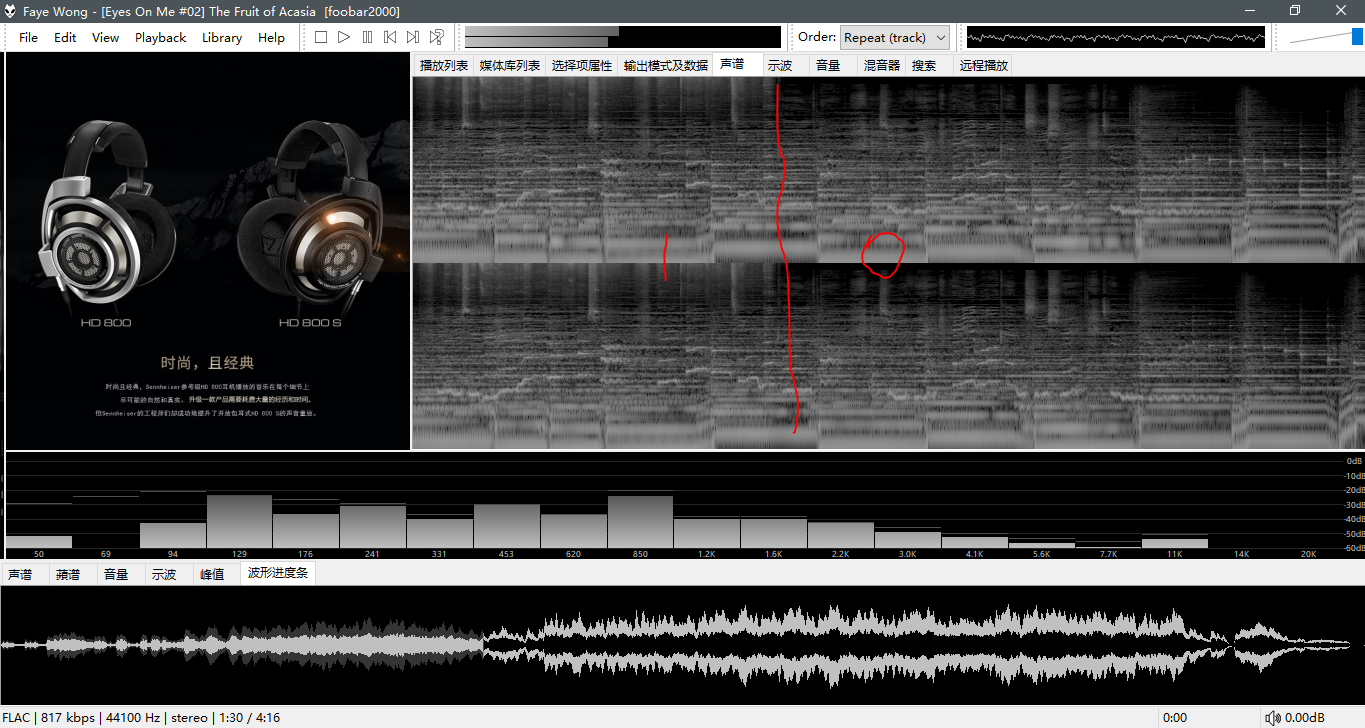
Task: Skip to the next track
Action: point(413,37)
